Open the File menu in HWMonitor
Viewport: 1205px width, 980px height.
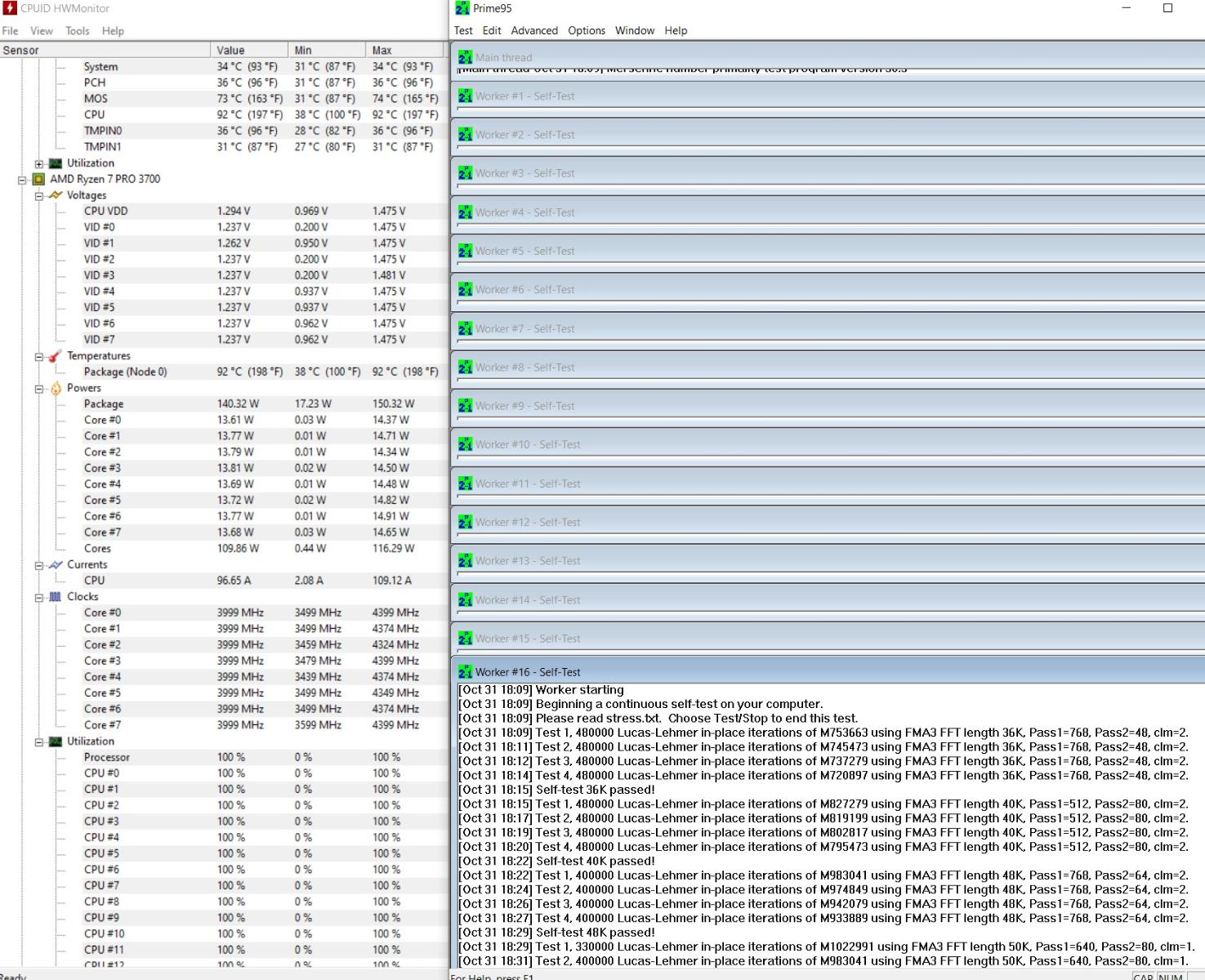tap(10, 31)
